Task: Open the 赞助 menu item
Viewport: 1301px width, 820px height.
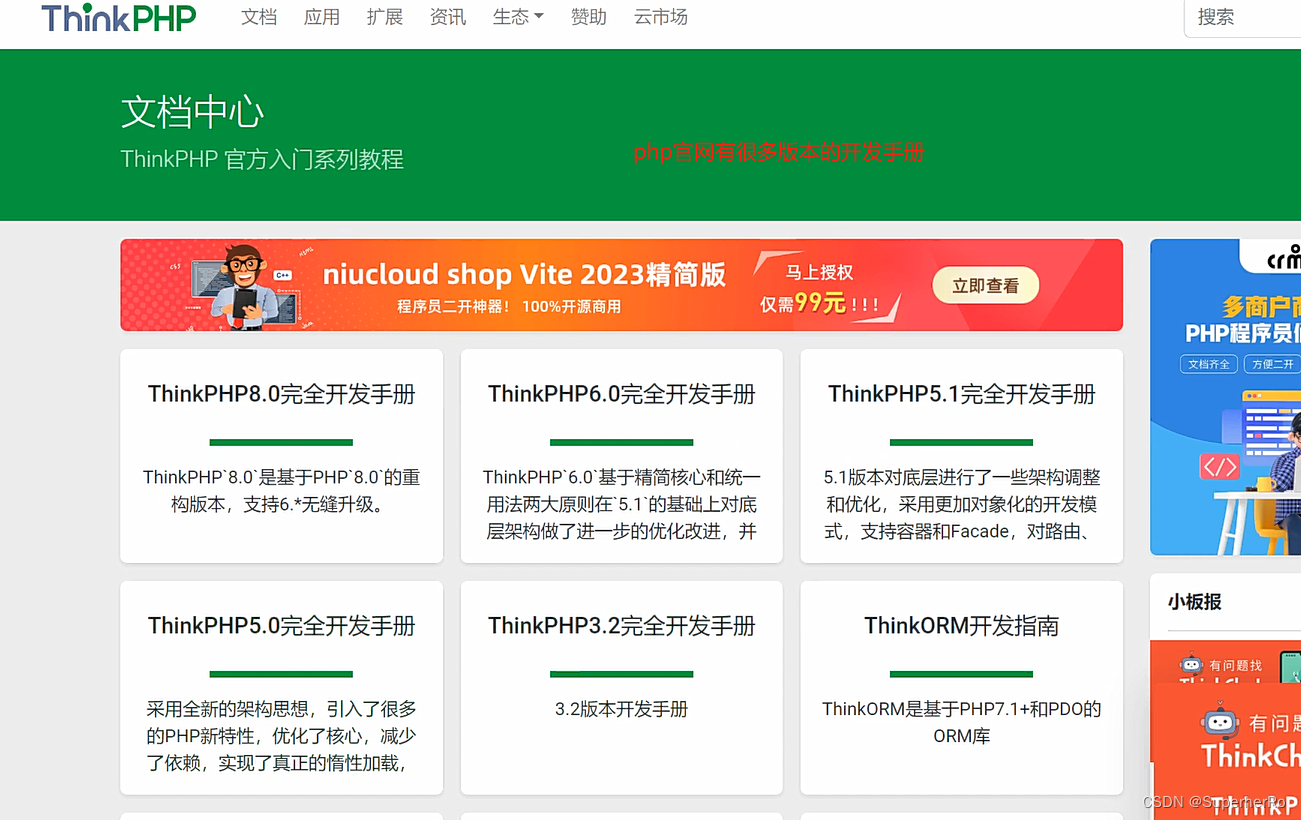Action: [589, 17]
